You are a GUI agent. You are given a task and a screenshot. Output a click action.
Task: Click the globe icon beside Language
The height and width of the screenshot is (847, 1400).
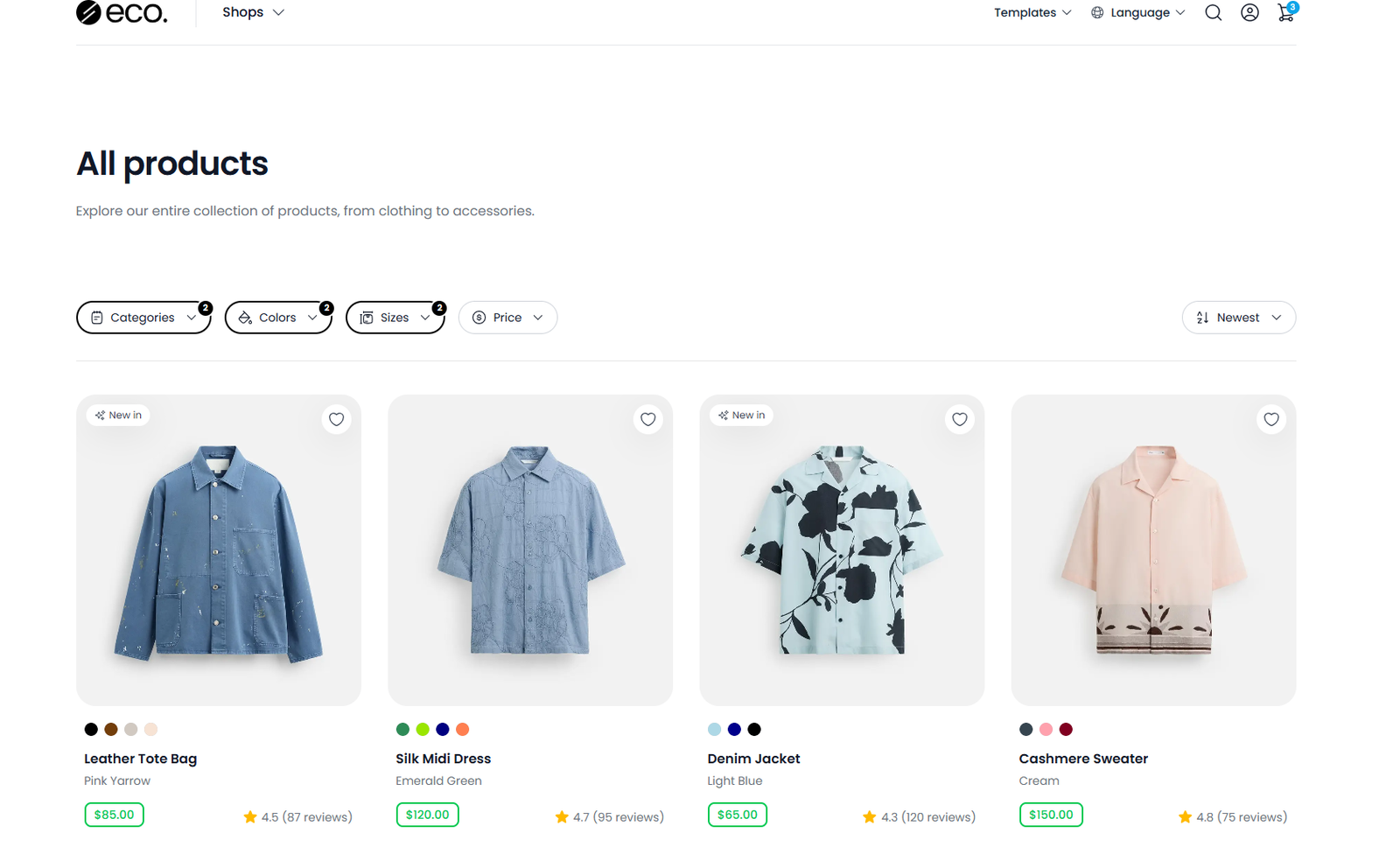[1097, 12]
